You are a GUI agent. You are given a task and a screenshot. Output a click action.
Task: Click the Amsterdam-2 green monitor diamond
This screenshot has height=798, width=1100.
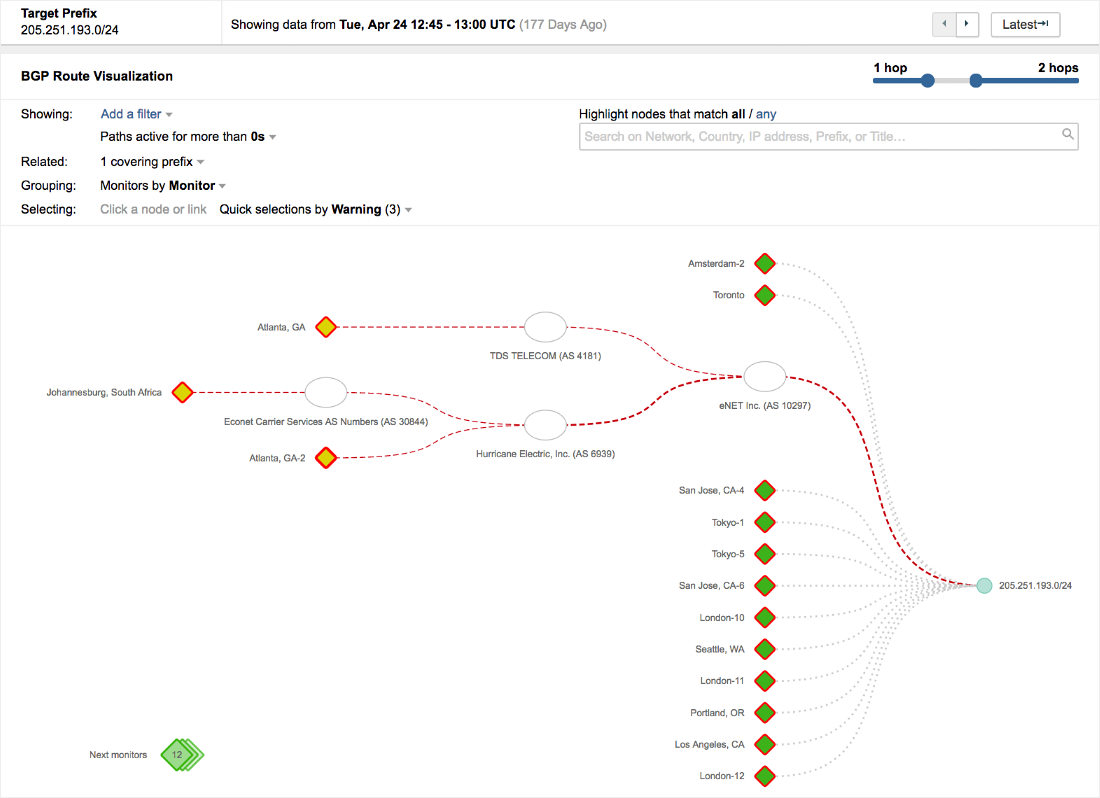click(x=765, y=264)
